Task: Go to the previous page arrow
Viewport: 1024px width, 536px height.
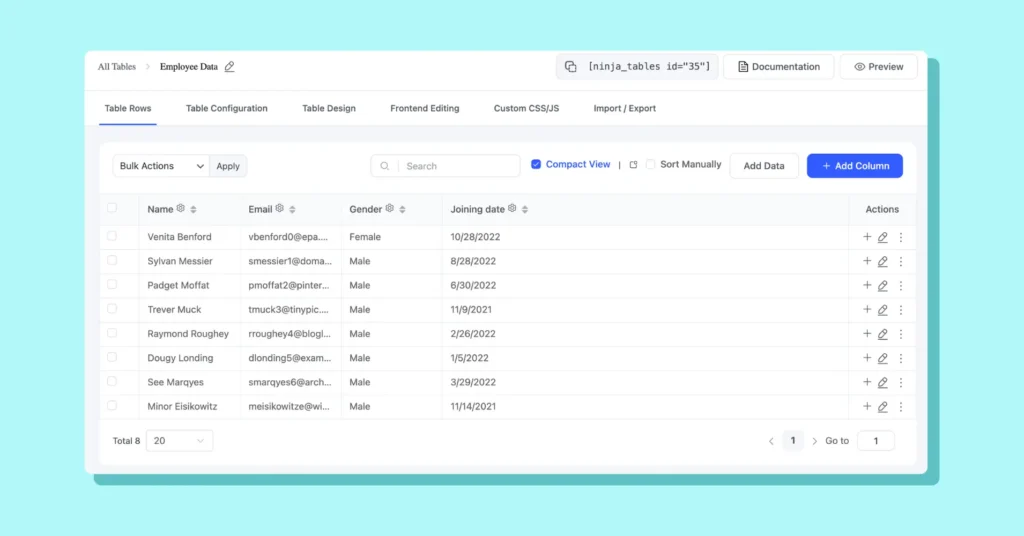Action: 771,441
